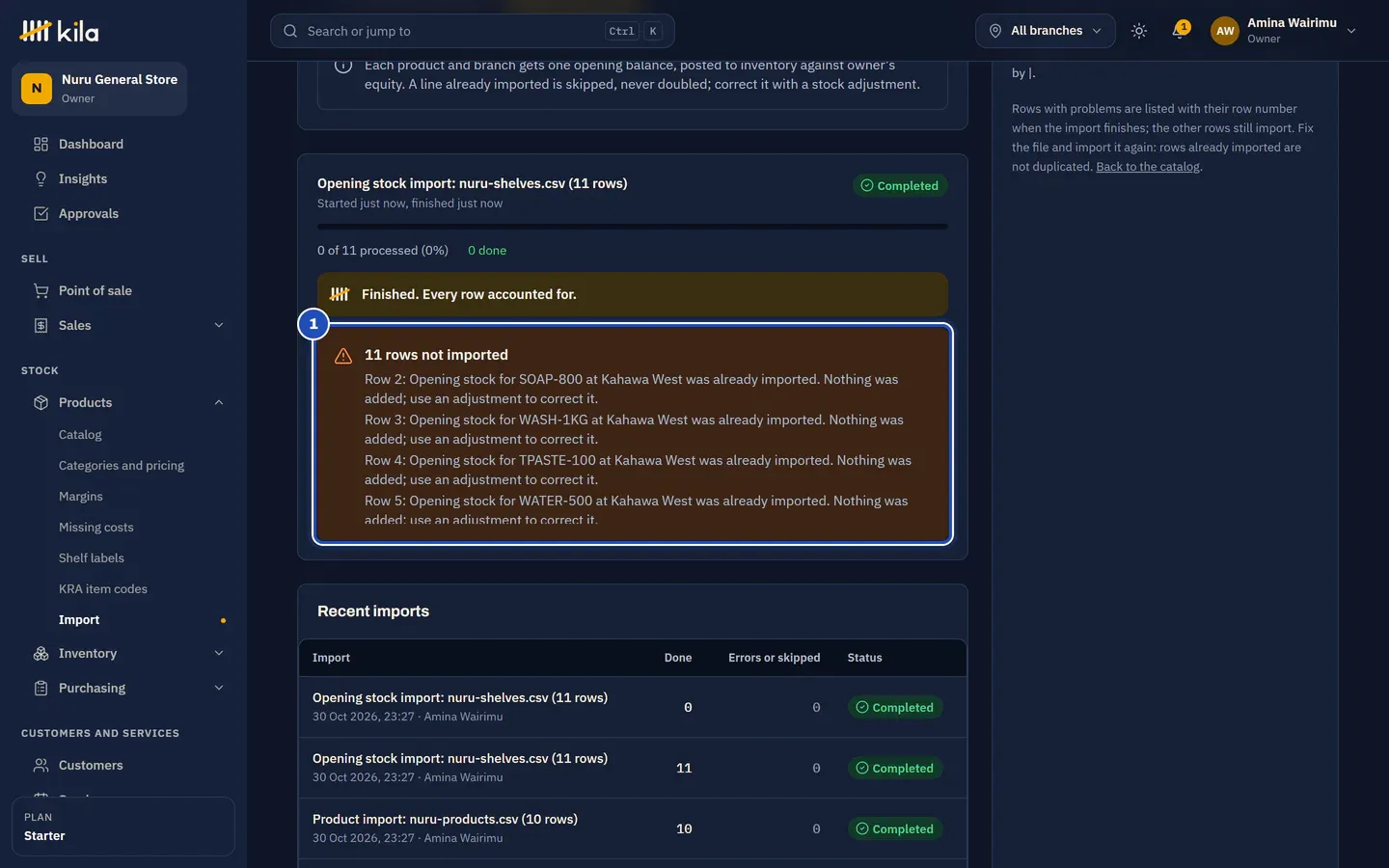Click the Point of sale cart icon

click(41, 290)
